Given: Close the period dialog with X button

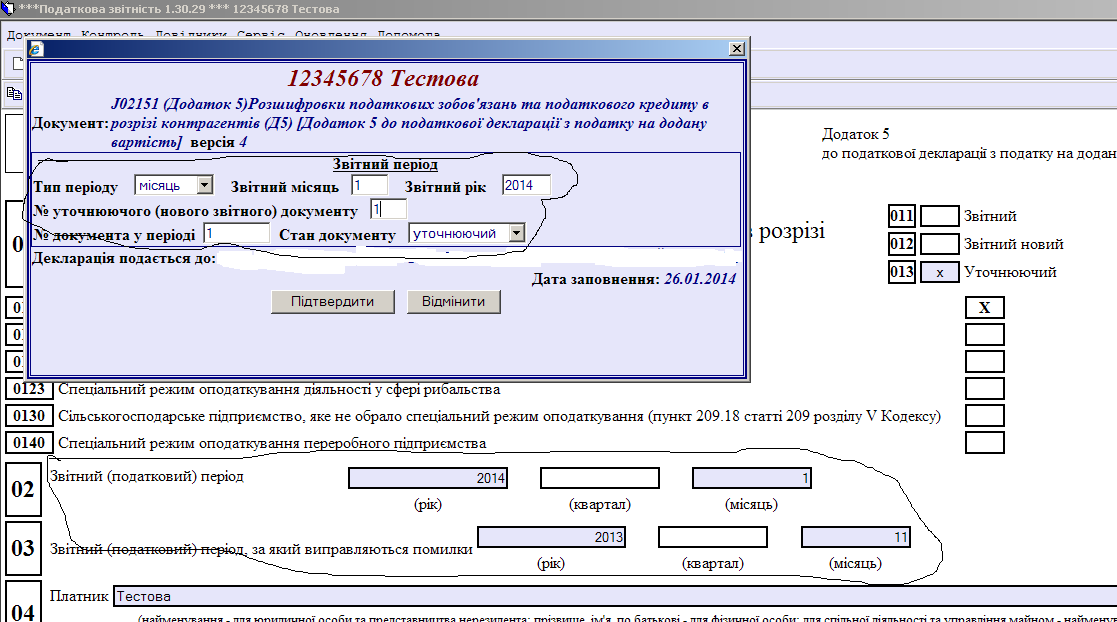Looking at the screenshot, I should coord(736,48).
